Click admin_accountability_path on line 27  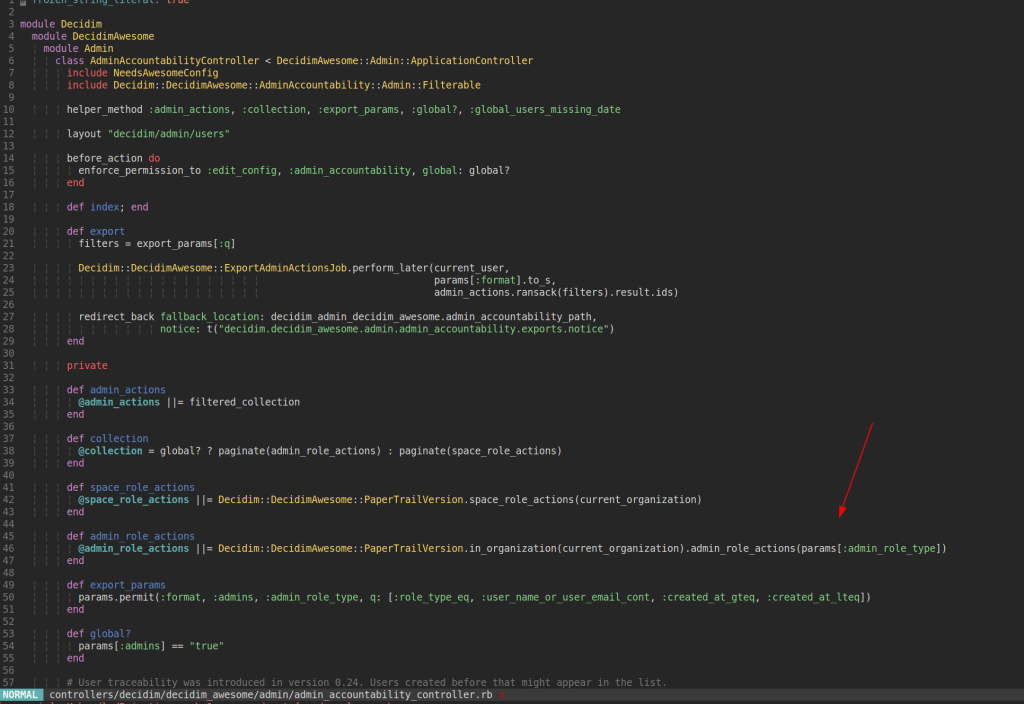coord(519,317)
